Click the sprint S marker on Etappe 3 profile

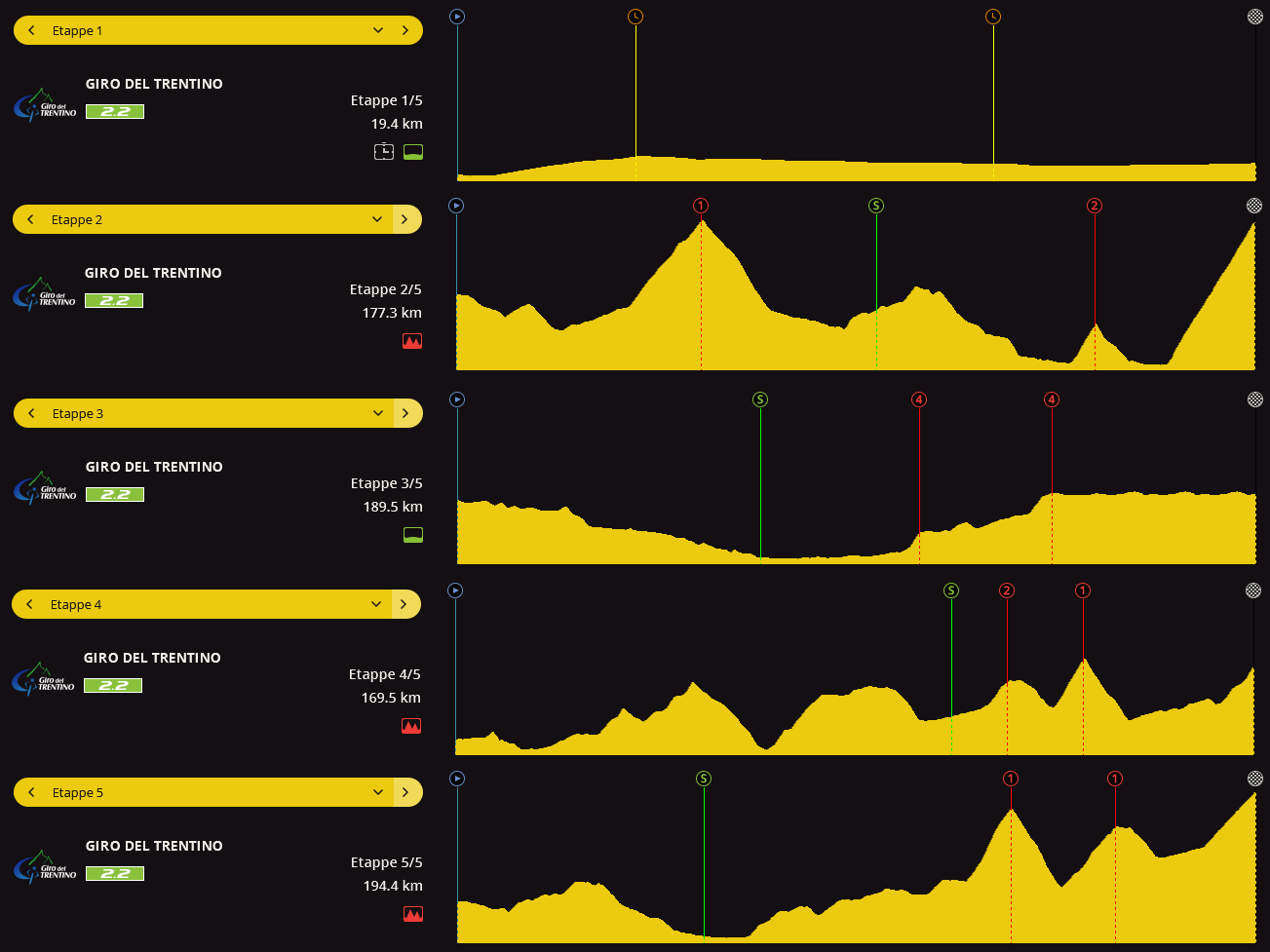760,400
